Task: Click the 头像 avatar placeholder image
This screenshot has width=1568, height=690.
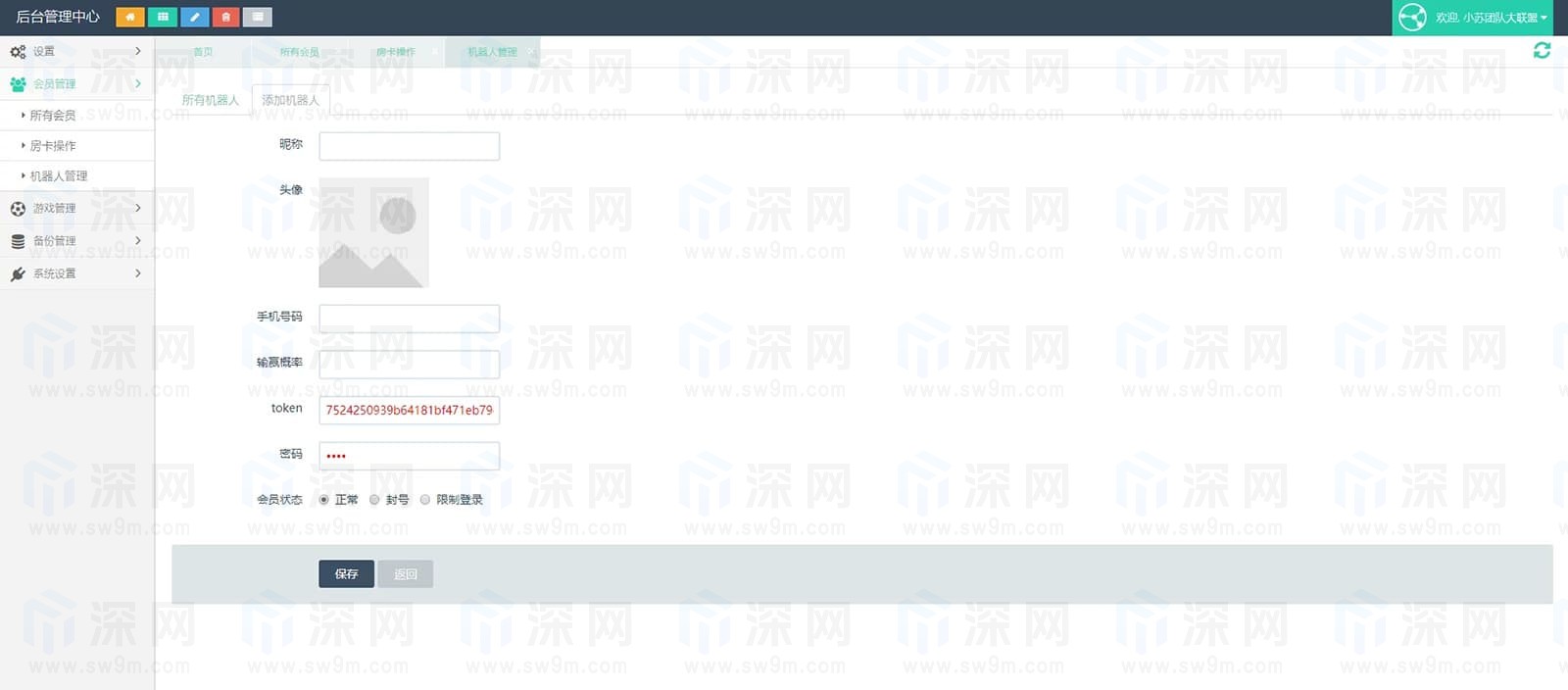Action: tap(373, 232)
